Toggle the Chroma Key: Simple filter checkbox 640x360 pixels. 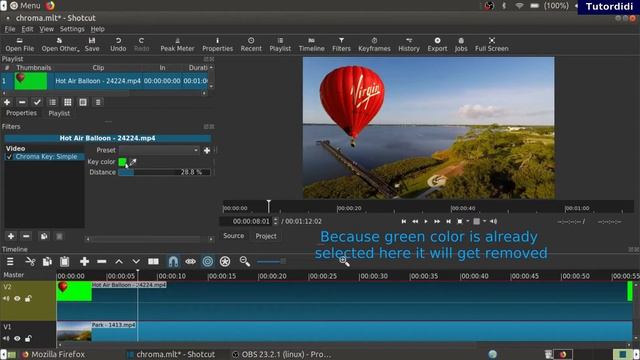(9, 157)
